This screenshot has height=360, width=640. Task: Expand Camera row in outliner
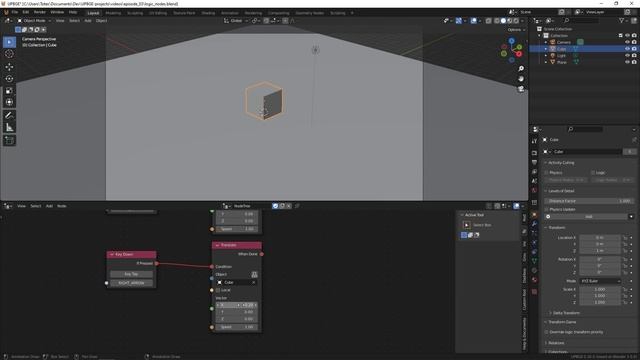[x=546, y=42]
